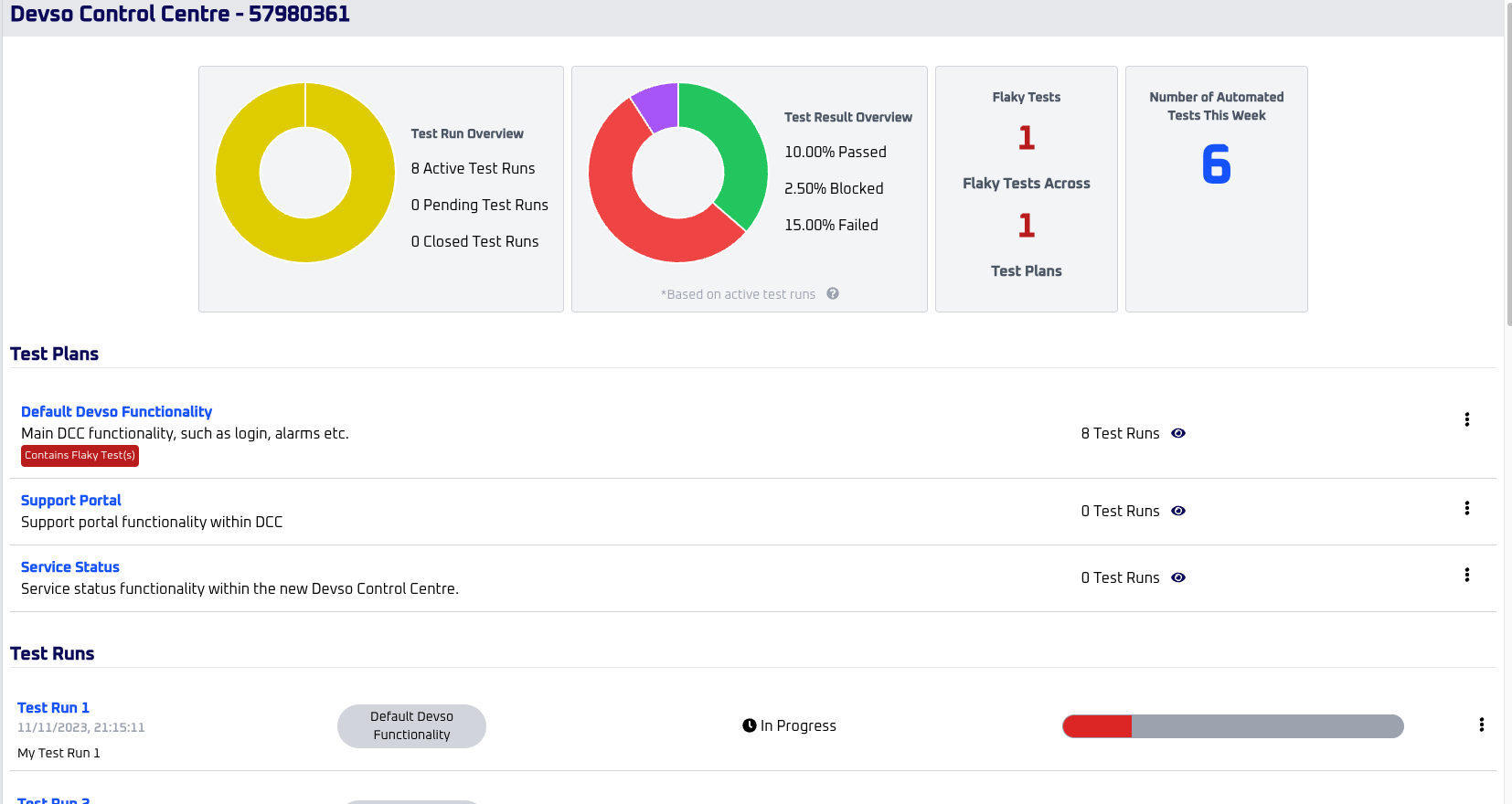The image size is (1512, 804).
Task: Click the 'Flaky Tests Across' label
Action: 1027,184
